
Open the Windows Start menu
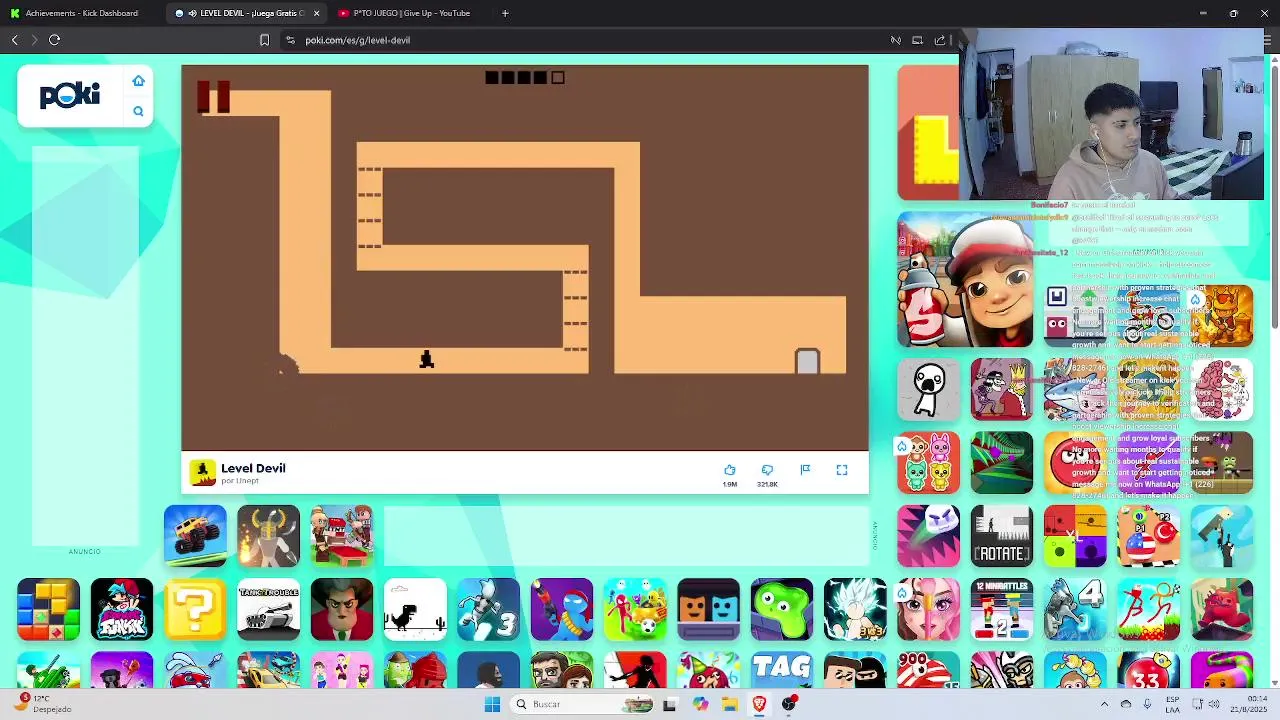pyautogui.click(x=492, y=704)
